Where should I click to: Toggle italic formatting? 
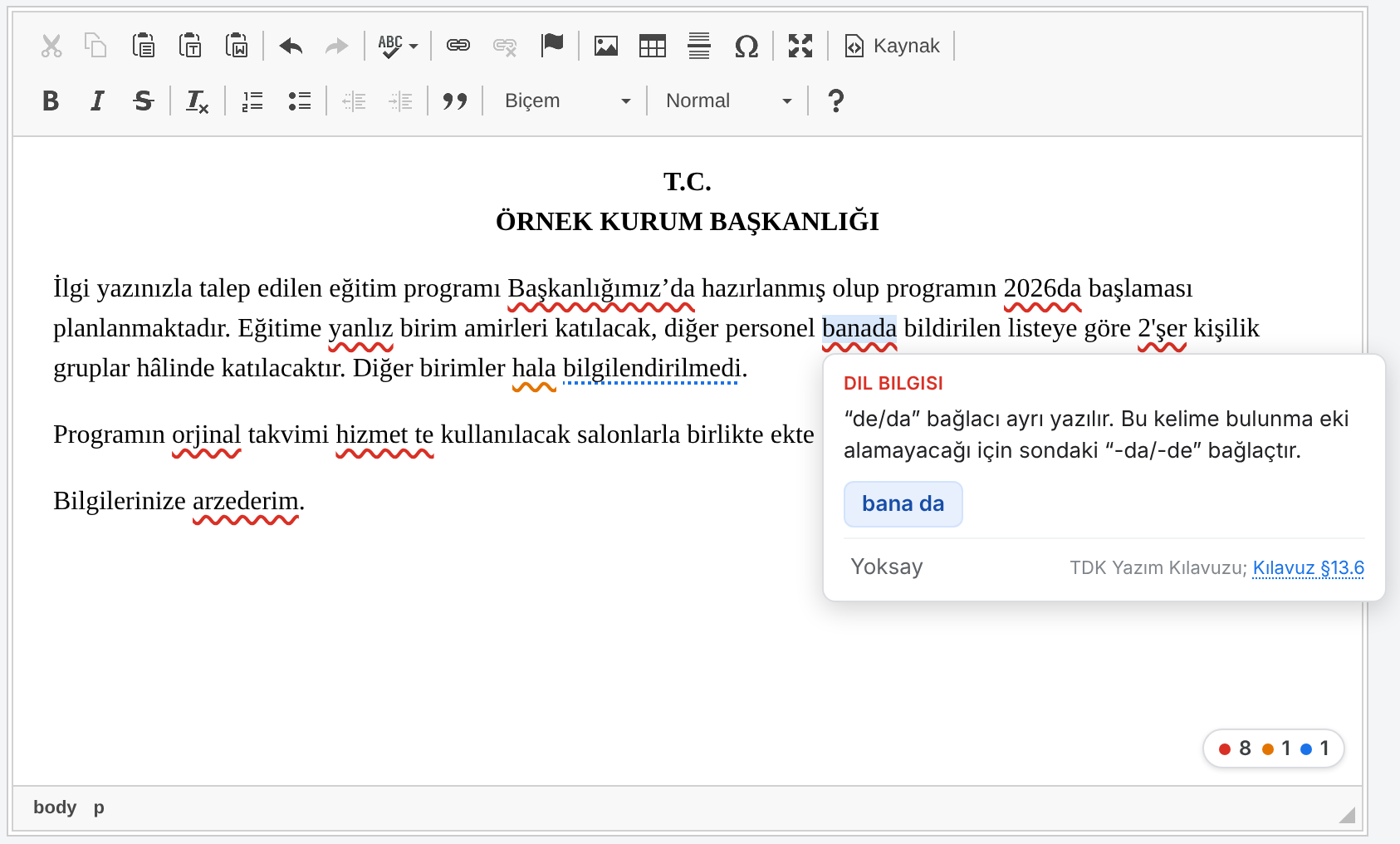(x=97, y=101)
